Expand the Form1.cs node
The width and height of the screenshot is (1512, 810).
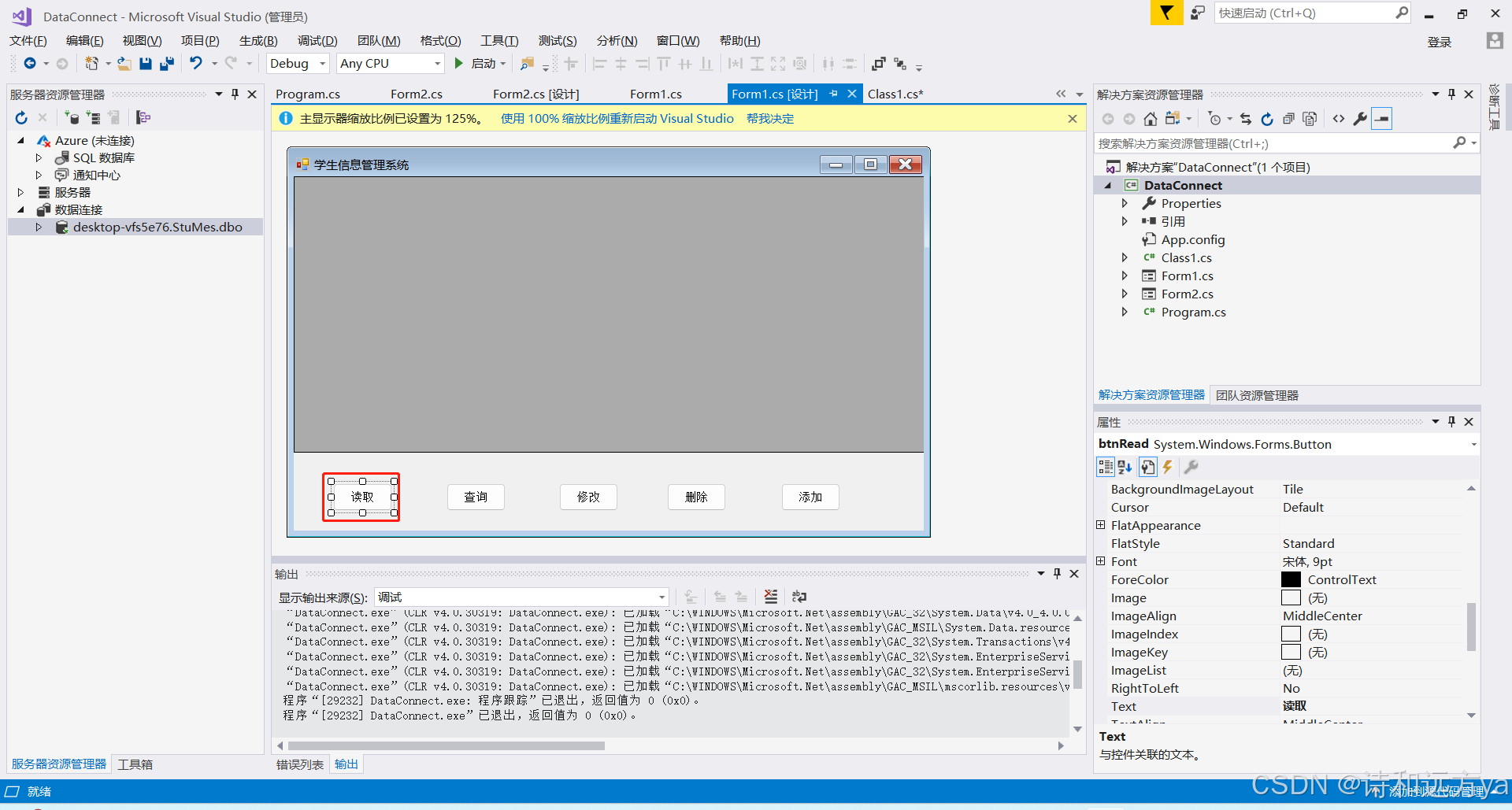coord(1125,276)
